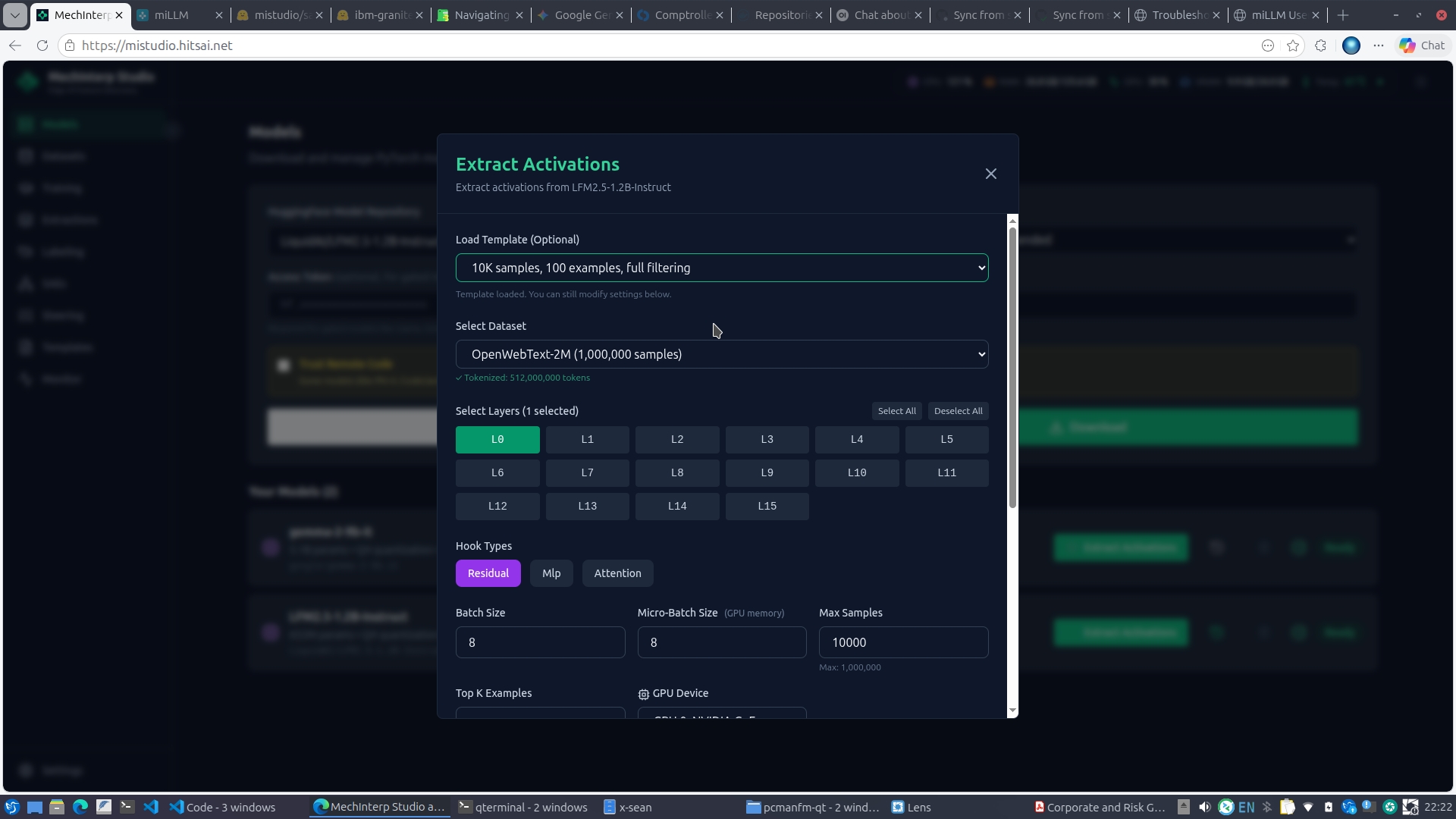Select layer L13
Viewport: 1456px width, 819px height.
tap(587, 507)
